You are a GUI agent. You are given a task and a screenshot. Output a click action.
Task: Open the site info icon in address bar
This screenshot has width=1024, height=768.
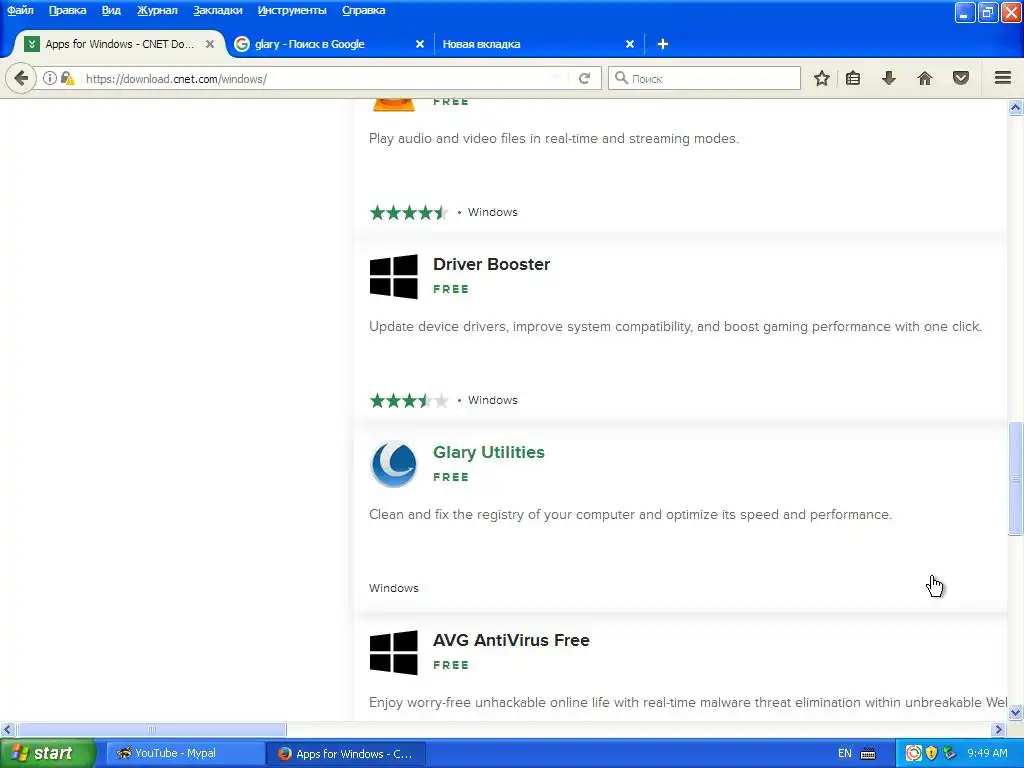pos(50,79)
